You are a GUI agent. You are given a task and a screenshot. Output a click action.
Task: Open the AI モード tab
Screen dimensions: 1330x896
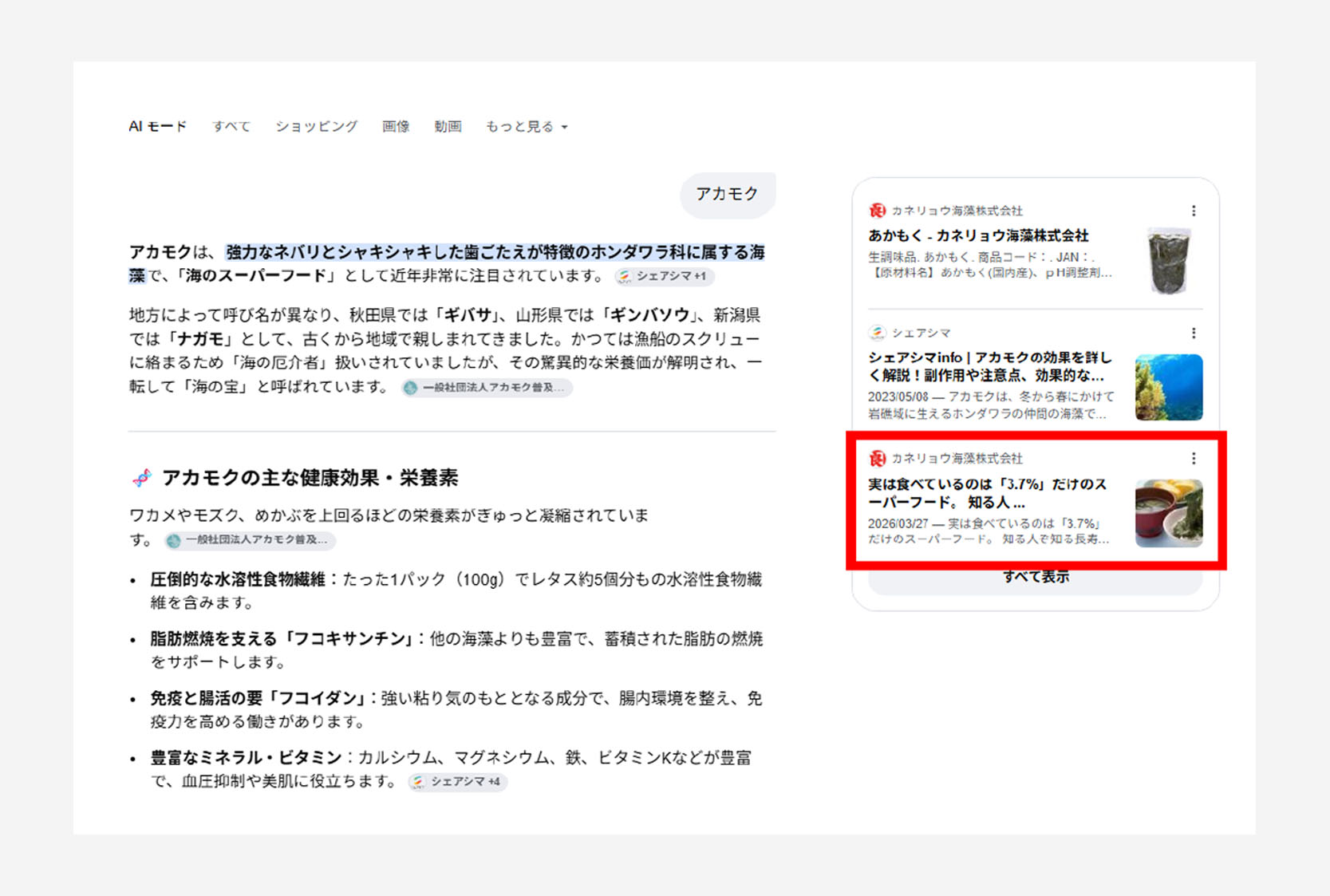158,126
